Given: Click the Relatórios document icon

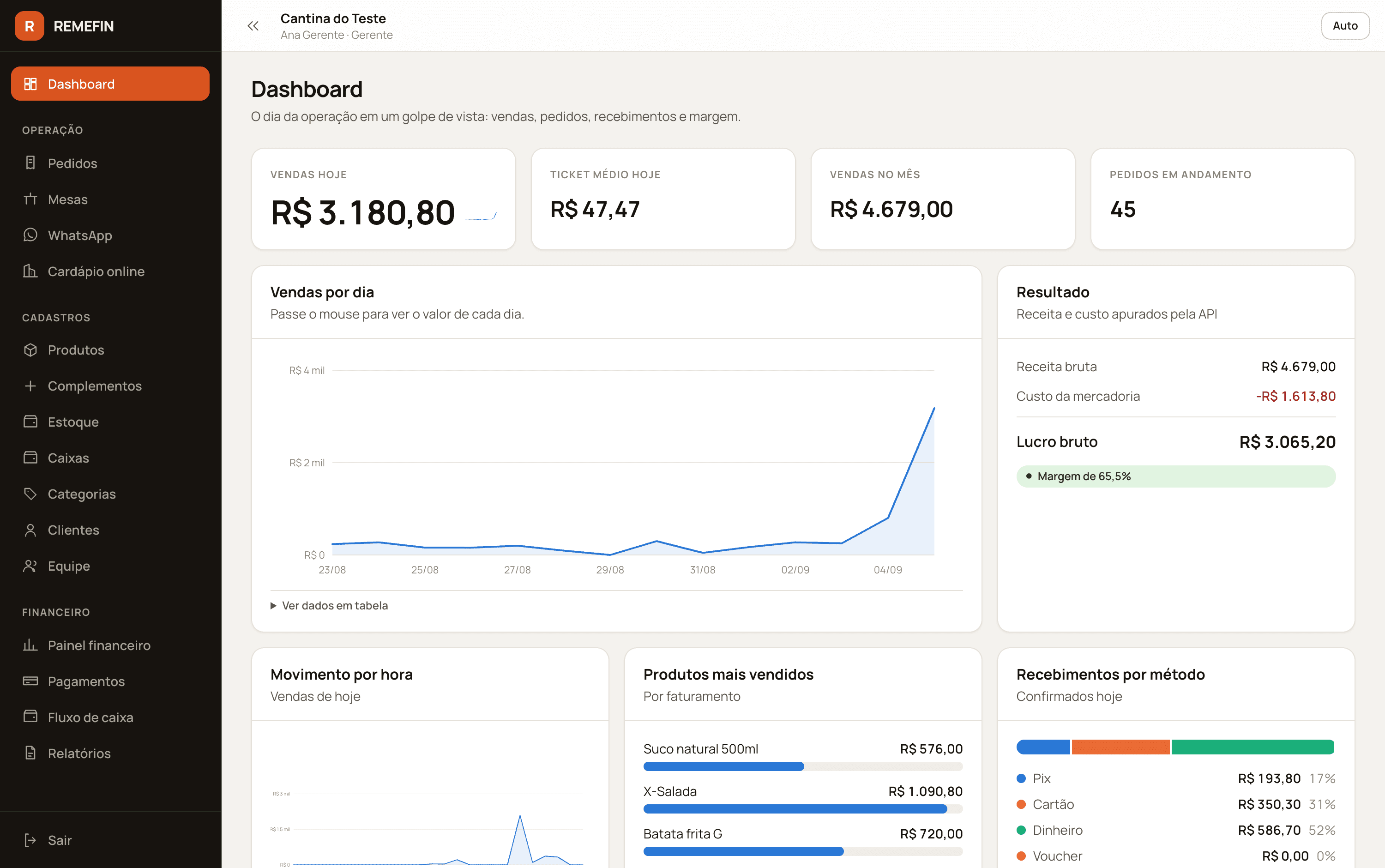Looking at the screenshot, I should pyautogui.click(x=30, y=753).
